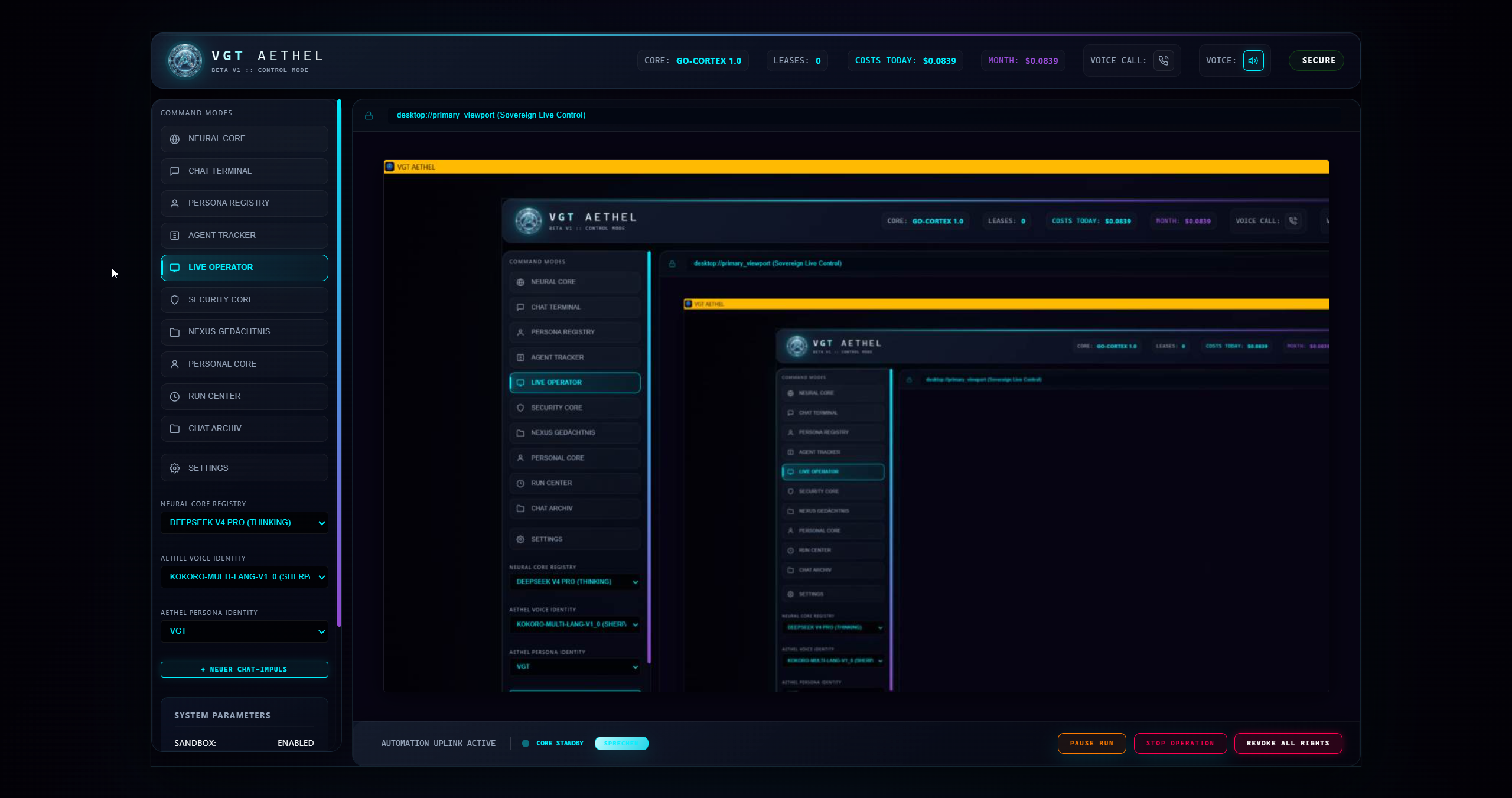The width and height of the screenshot is (1512, 798).
Task: Toggle the voice speaker icon in header
Action: (1253, 60)
